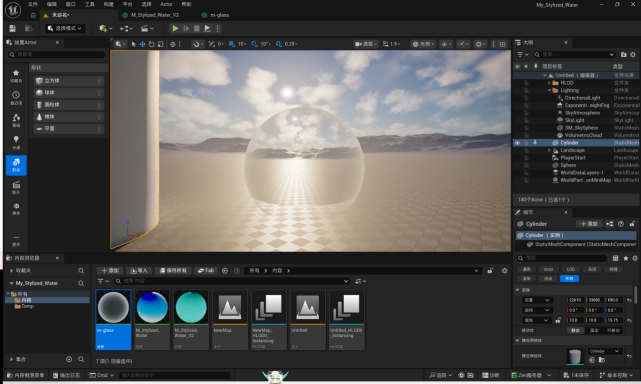Click the Add component button in Details
The height and width of the screenshot is (384, 641).
pyautogui.click(x=589, y=224)
